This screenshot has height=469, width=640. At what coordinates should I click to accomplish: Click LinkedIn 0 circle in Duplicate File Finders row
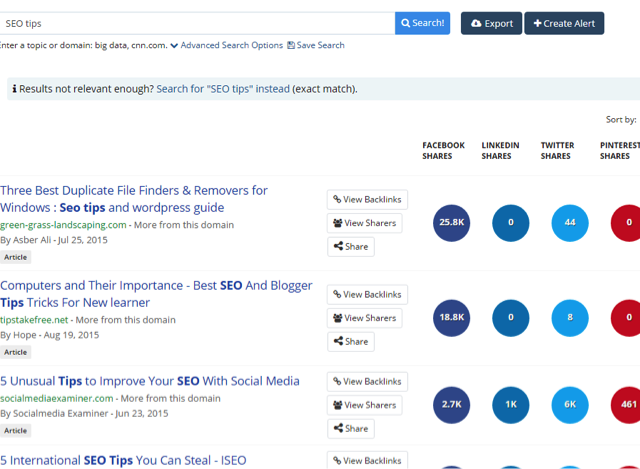coord(511,223)
